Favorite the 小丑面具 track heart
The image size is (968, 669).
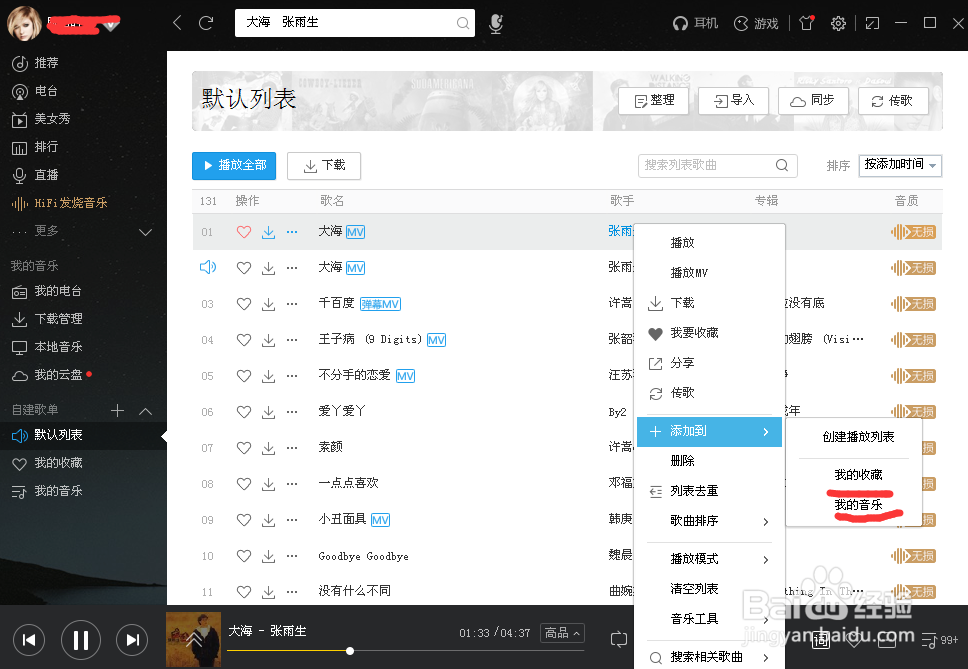[244, 520]
